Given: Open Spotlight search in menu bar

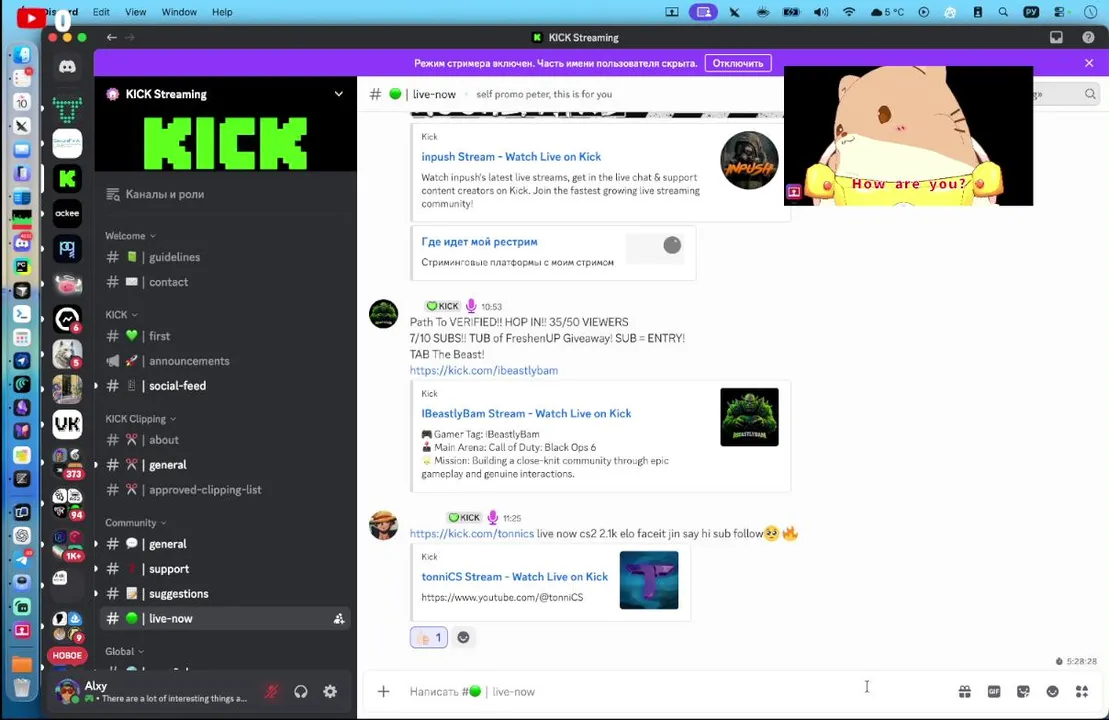Looking at the screenshot, I should click(x=1003, y=12).
